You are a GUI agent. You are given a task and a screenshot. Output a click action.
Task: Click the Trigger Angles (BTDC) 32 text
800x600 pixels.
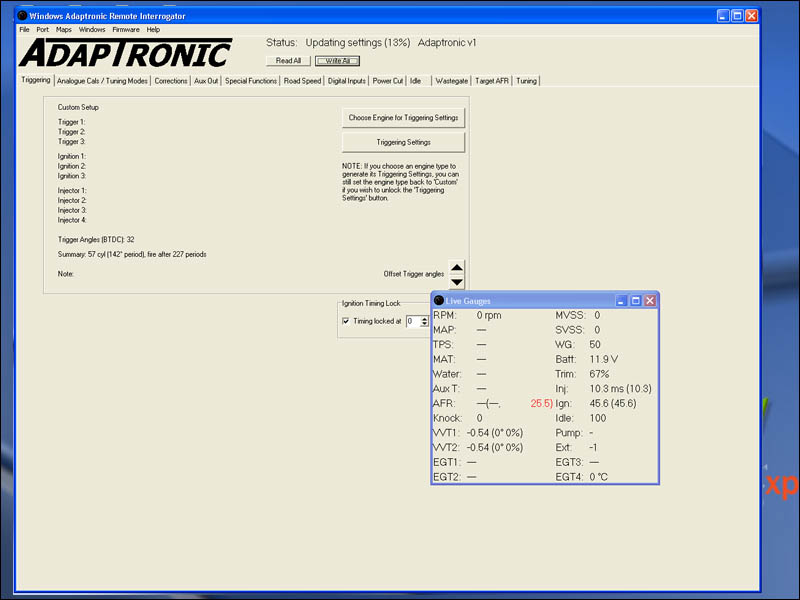click(96, 239)
